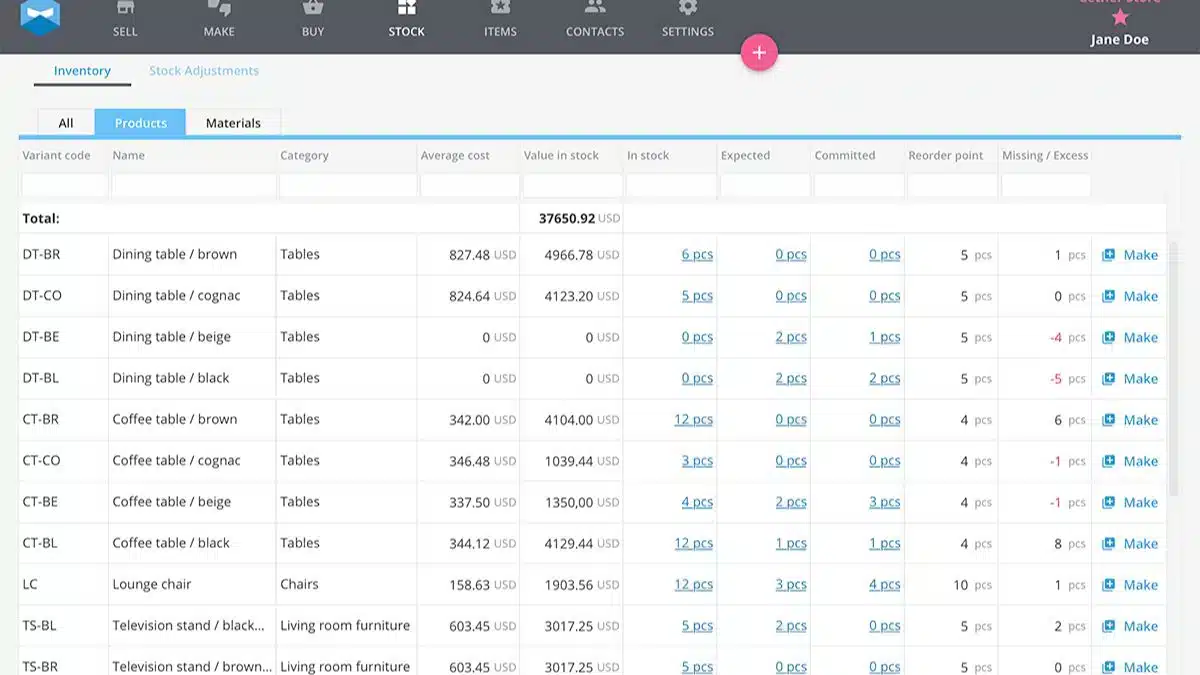The width and height of the screenshot is (1200, 675).
Task: Click Make icon for Dining table / brown
Action: 1108,255
